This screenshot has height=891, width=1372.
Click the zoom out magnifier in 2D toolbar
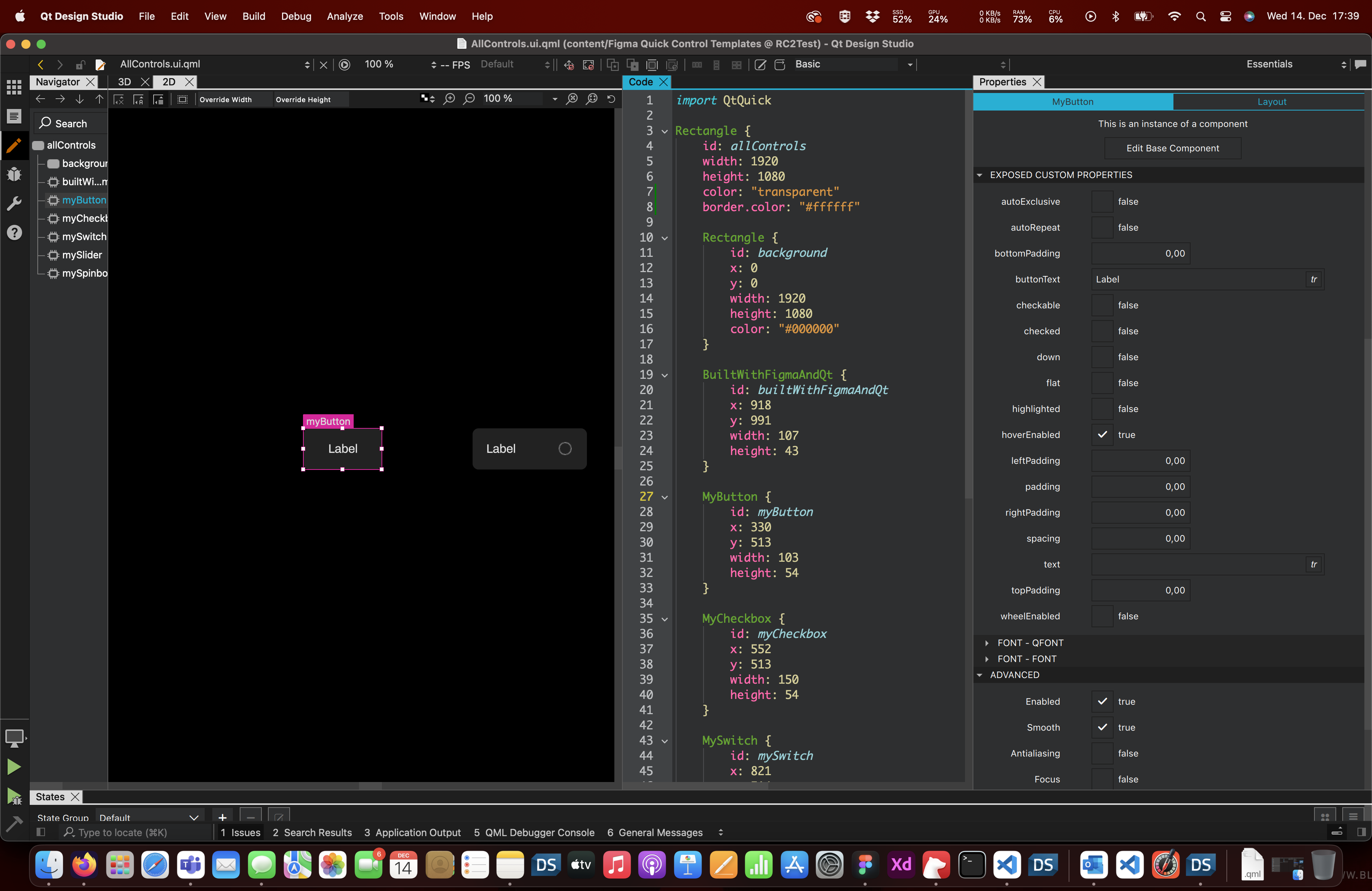pyautogui.click(x=469, y=99)
